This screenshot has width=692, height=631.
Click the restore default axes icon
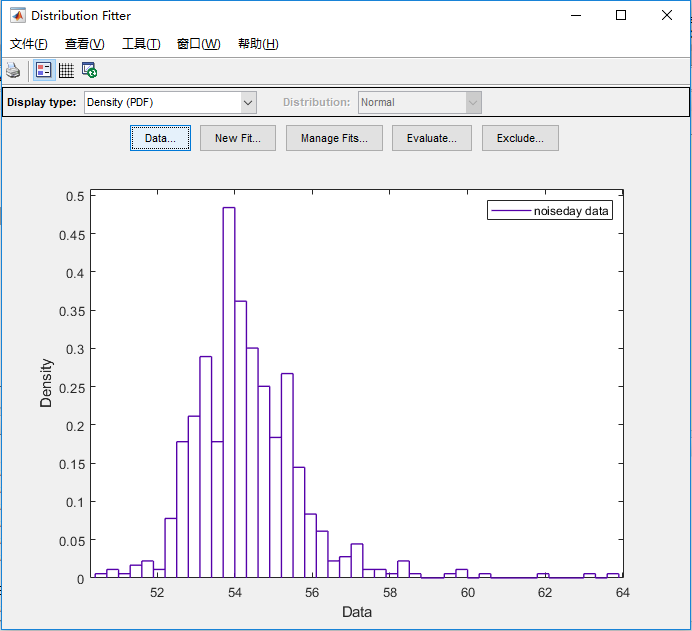tap(90, 70)
